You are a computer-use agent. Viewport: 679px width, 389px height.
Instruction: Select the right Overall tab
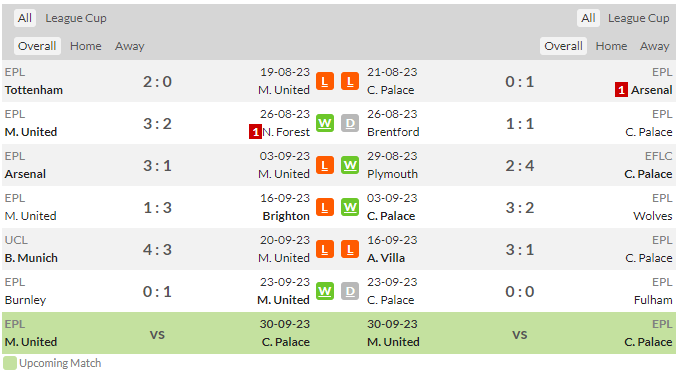[563, 46]
